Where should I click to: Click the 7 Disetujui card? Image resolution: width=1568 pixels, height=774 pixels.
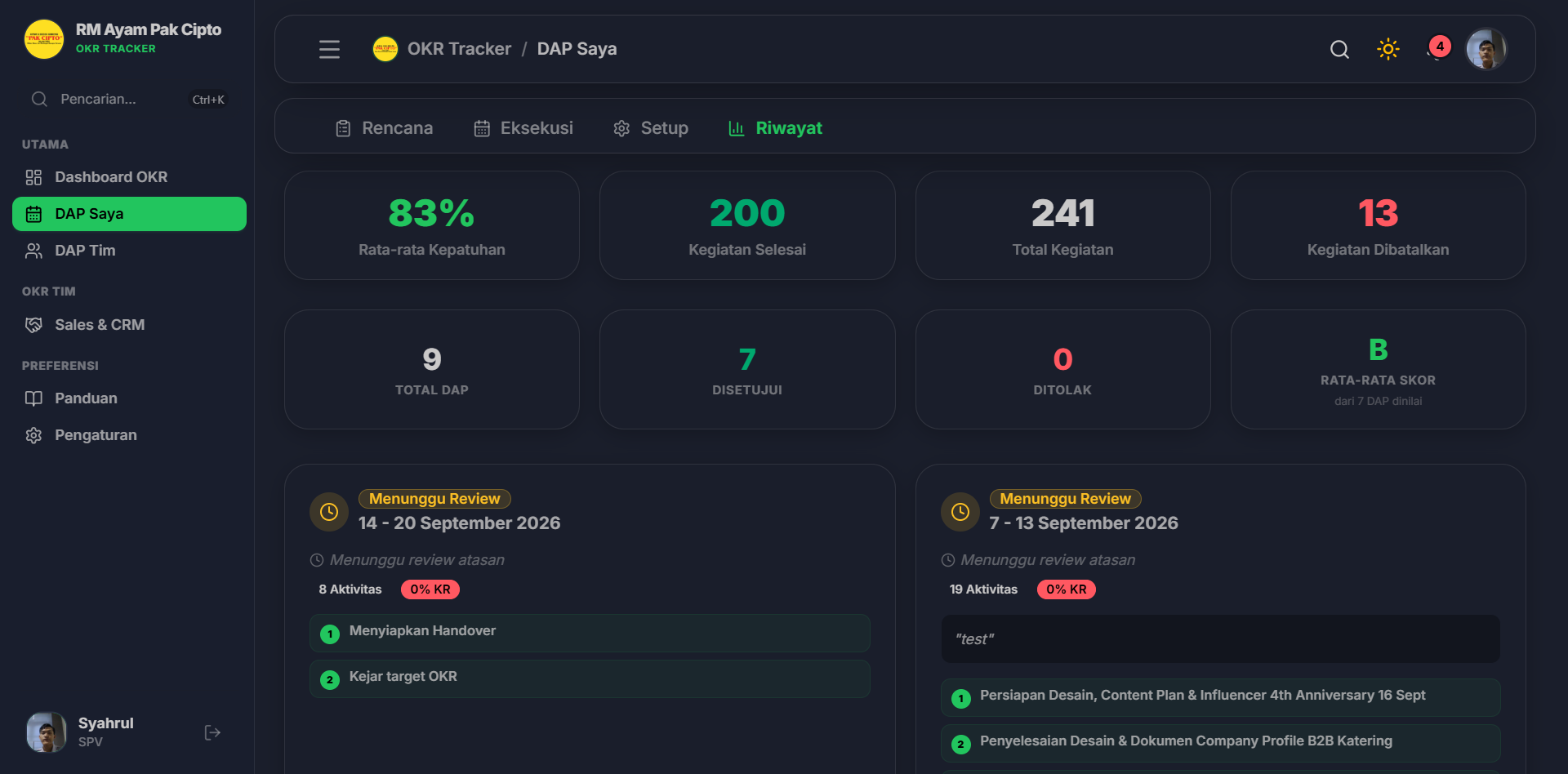(x=747, y=370)
